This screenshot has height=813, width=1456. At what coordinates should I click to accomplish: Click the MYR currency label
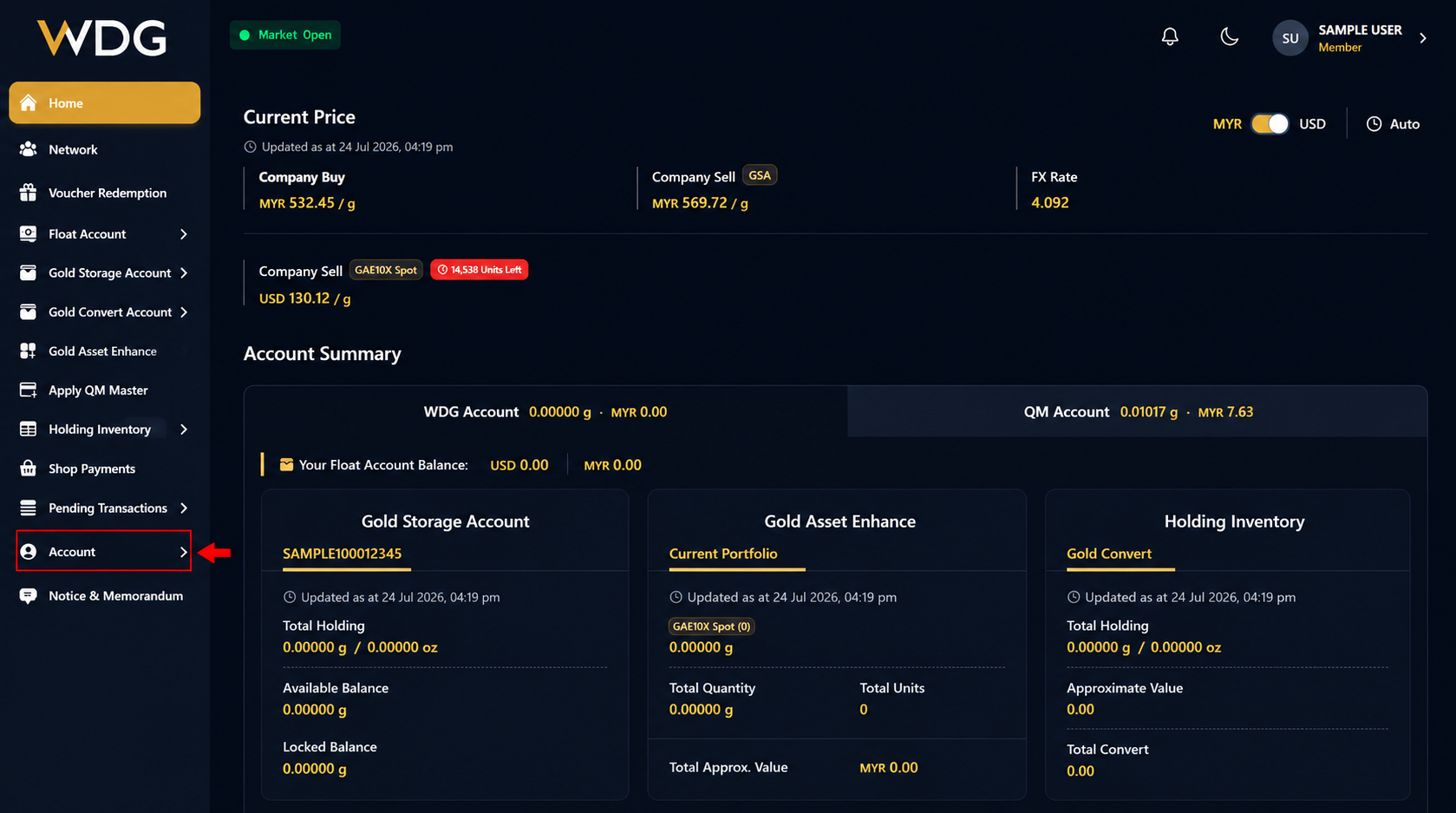(1227, 124)
